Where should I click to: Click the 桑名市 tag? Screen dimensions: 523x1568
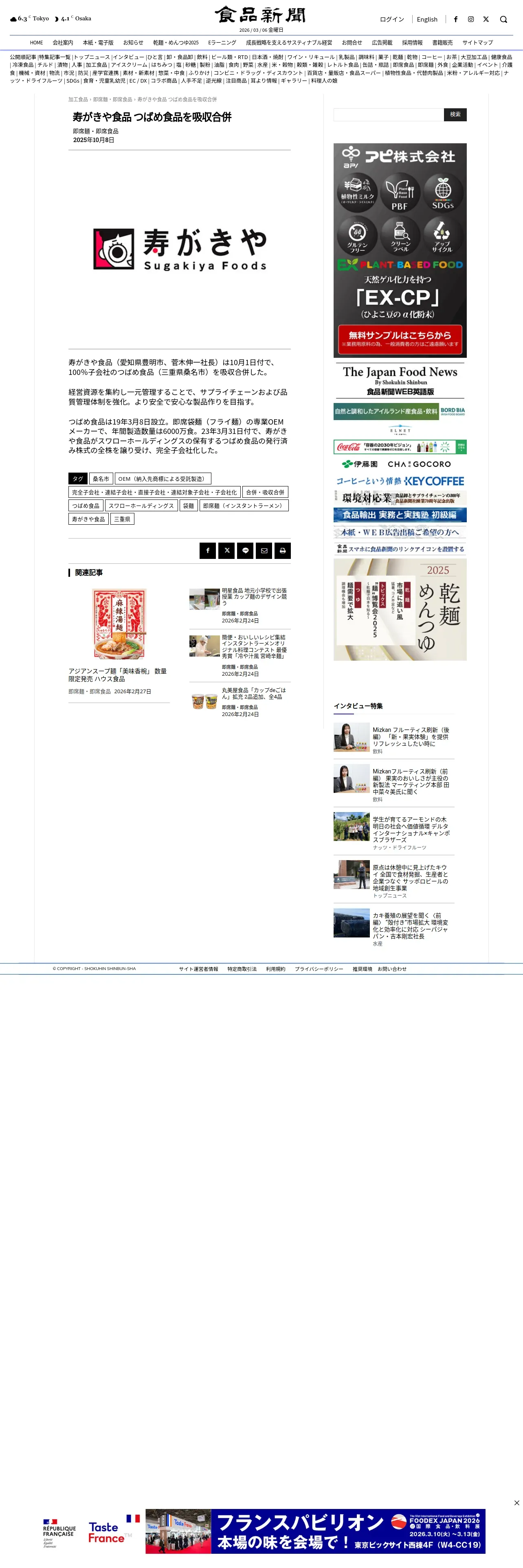point(101,479)
